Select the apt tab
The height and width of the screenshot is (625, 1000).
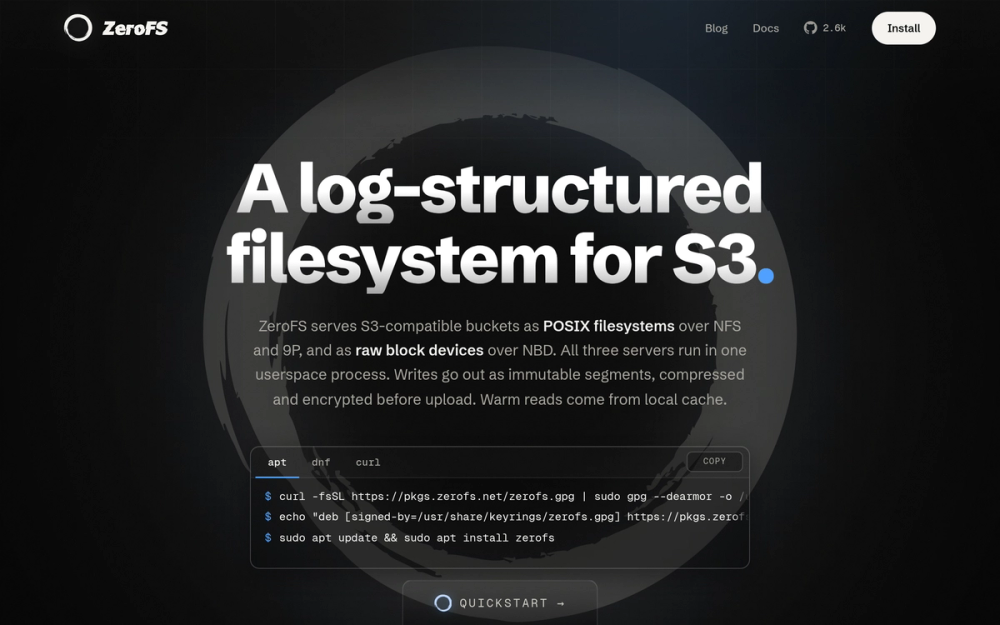pos(277,462)
